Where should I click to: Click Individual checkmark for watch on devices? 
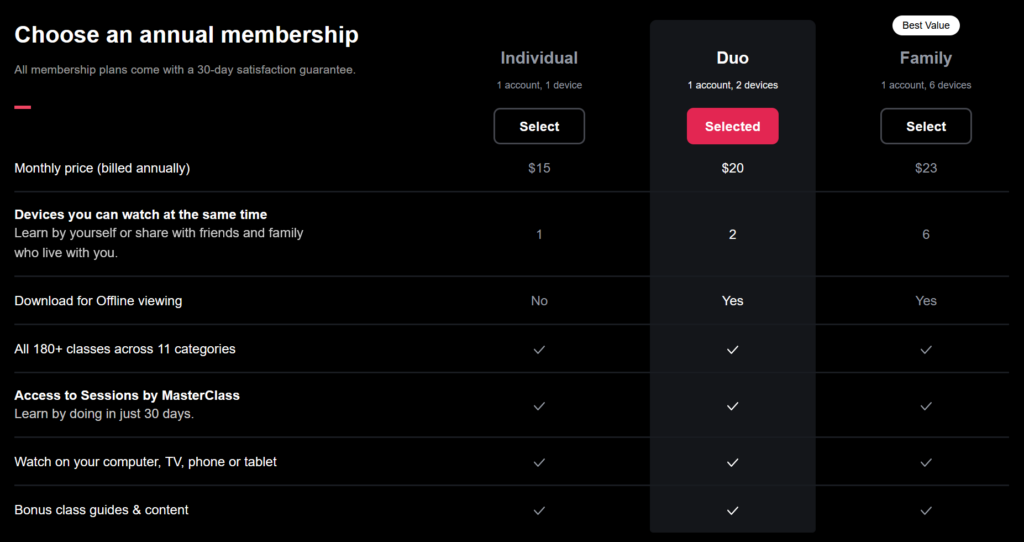pyautogui.click(x=539, y=462)
